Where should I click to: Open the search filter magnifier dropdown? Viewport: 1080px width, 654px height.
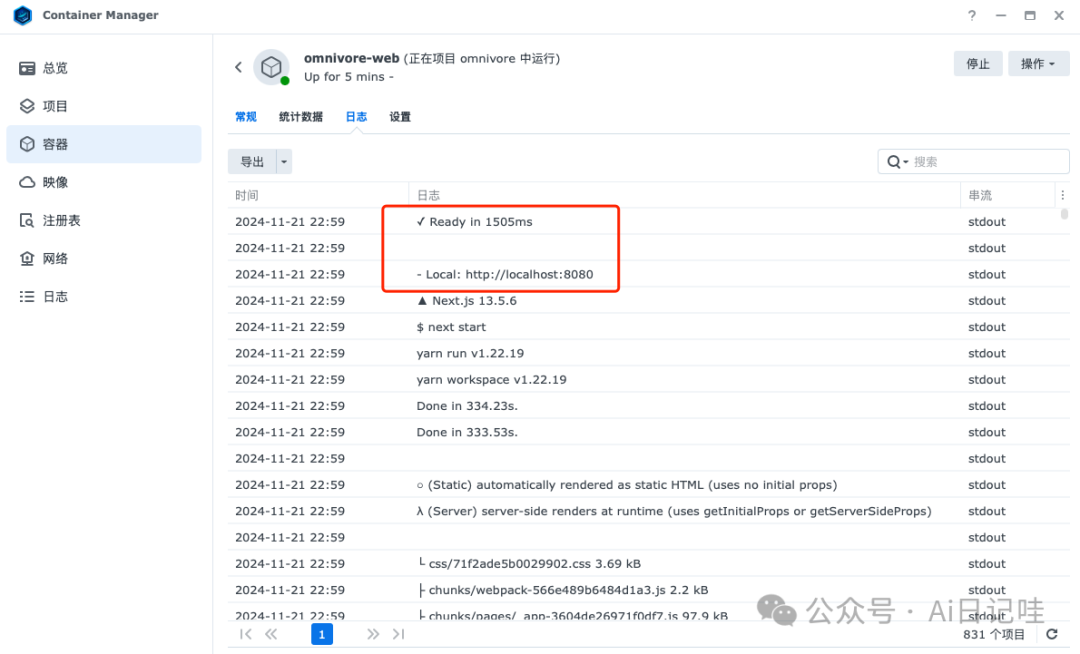(897, 162)
